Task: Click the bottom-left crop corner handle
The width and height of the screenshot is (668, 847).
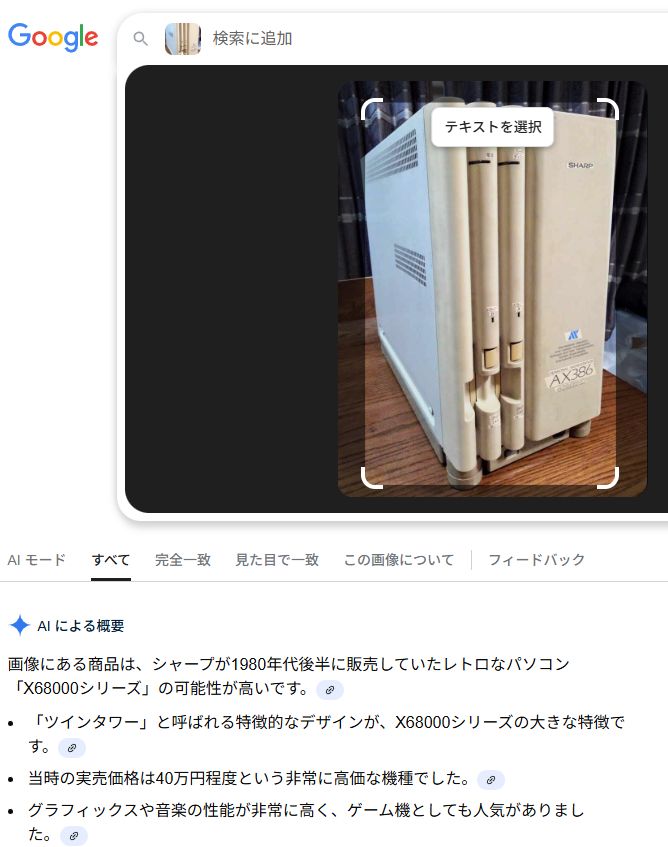Action: (x=371, y=479)
